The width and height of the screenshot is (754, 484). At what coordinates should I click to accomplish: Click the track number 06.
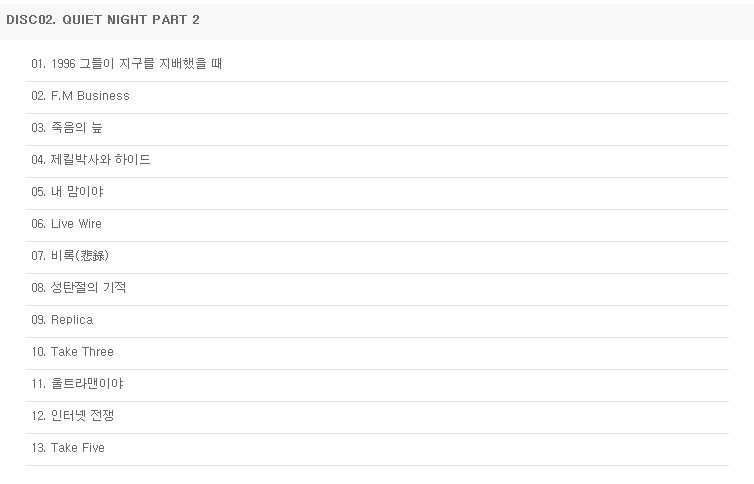click(38, 223)
